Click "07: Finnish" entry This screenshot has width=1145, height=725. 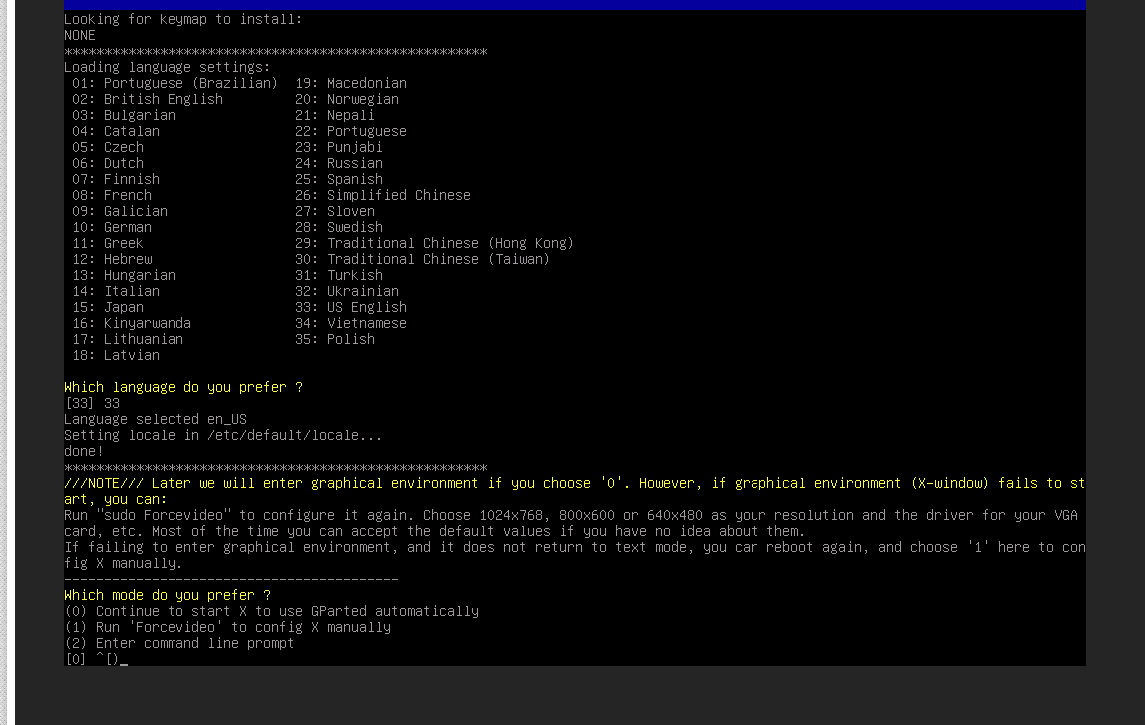[116, 180]
